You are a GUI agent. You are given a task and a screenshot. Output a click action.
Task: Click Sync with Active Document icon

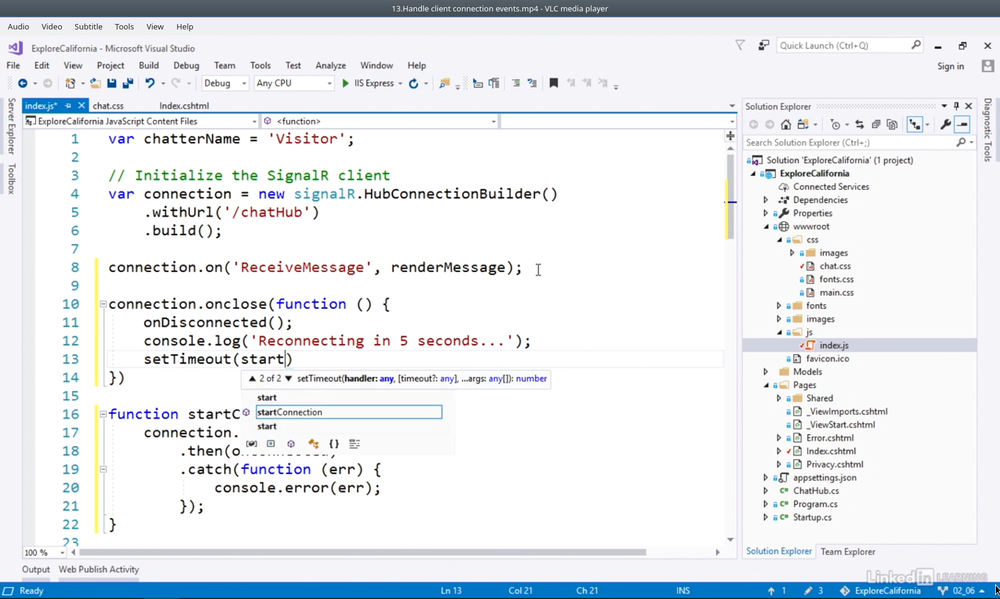860,125
